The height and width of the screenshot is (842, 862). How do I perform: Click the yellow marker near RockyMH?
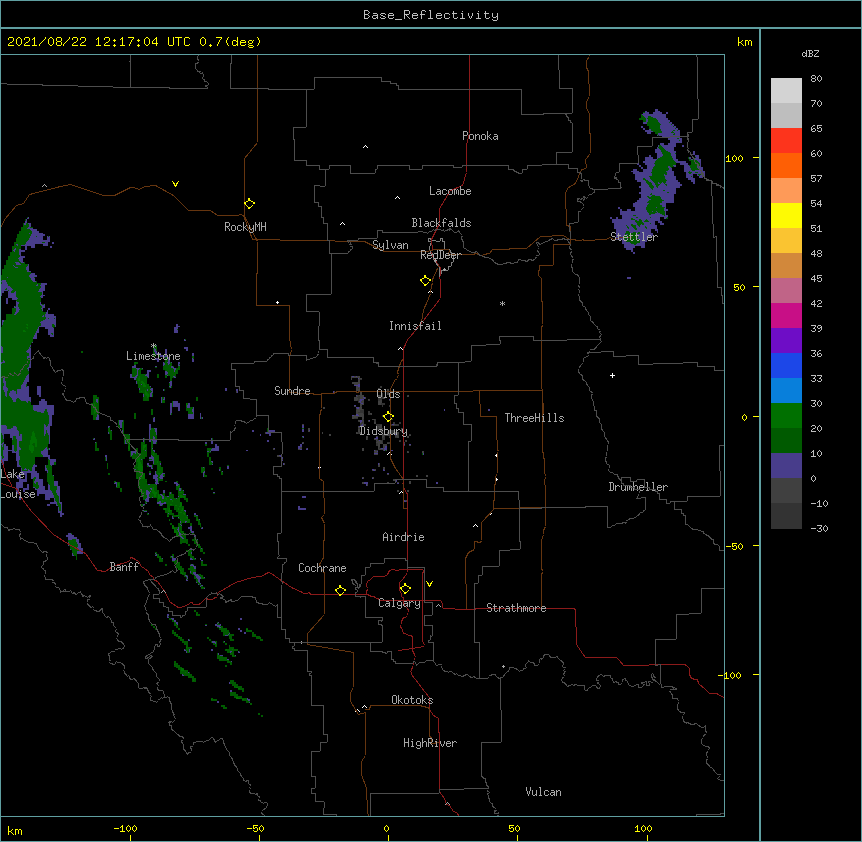249,203
